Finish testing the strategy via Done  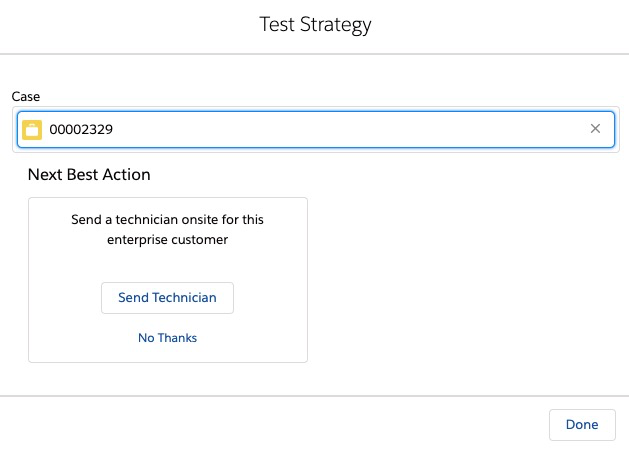click(x=582, y=425)
